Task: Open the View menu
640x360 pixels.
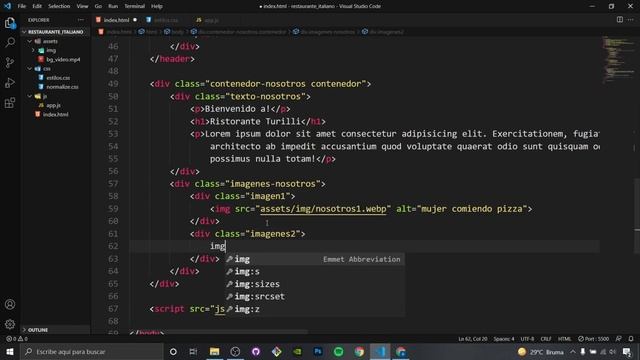Action: [x=82, y=6]
